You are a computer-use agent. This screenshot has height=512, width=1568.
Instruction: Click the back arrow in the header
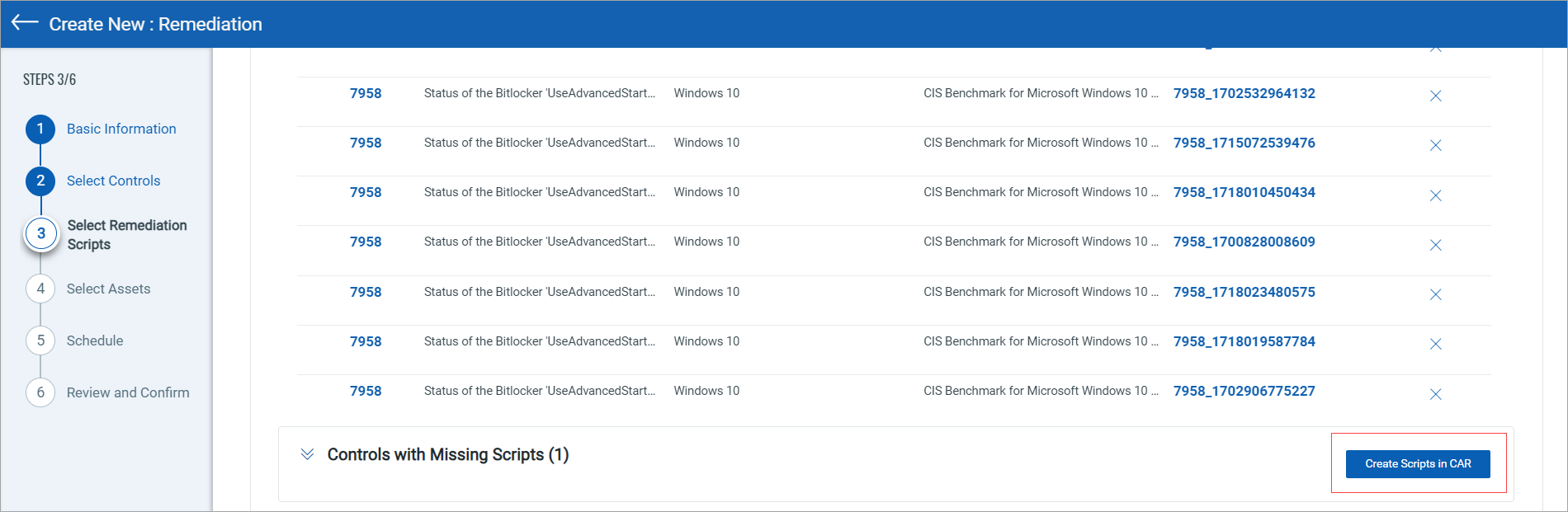[x=23, y=23]
